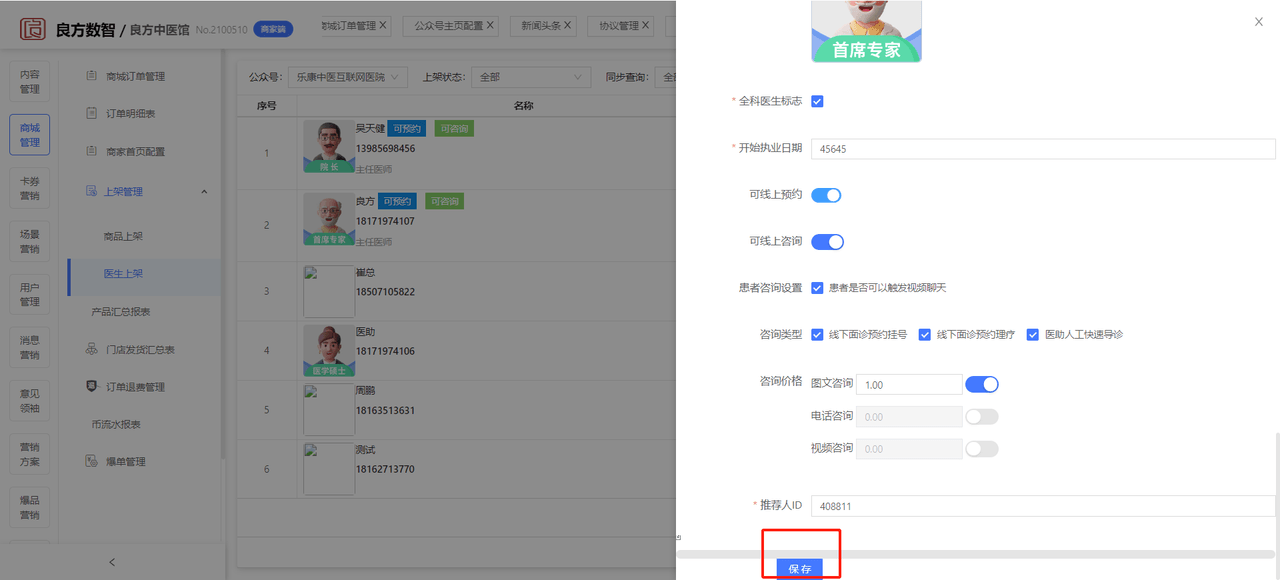This screenshot has width=1280, height=580.
Task: Uncheck 线下面诊预约理疗 checkbox
Action: click(x=925, y=335)
